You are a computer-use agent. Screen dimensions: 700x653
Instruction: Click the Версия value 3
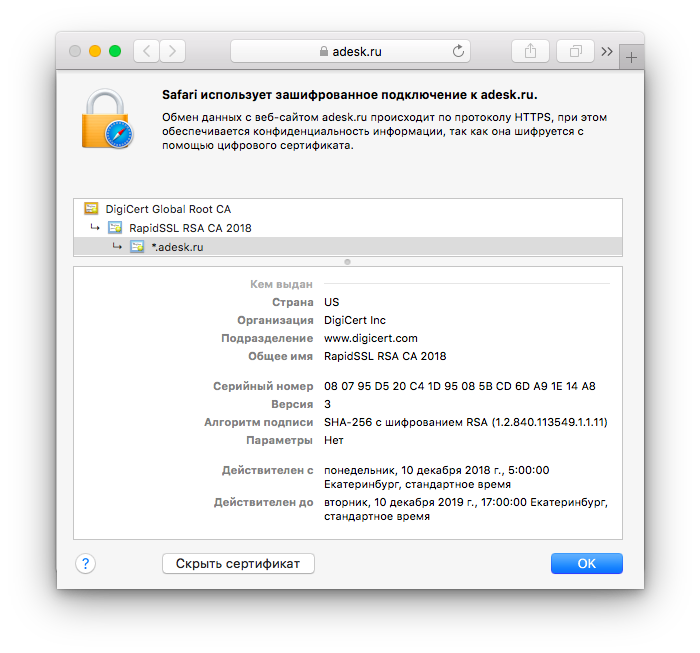pyautogui.click(x=327, y=404)
